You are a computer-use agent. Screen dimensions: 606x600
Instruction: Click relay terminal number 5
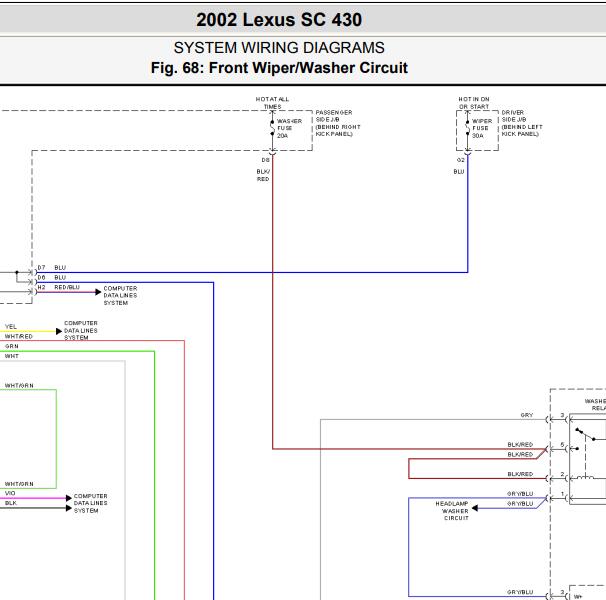tap(562, 445)
